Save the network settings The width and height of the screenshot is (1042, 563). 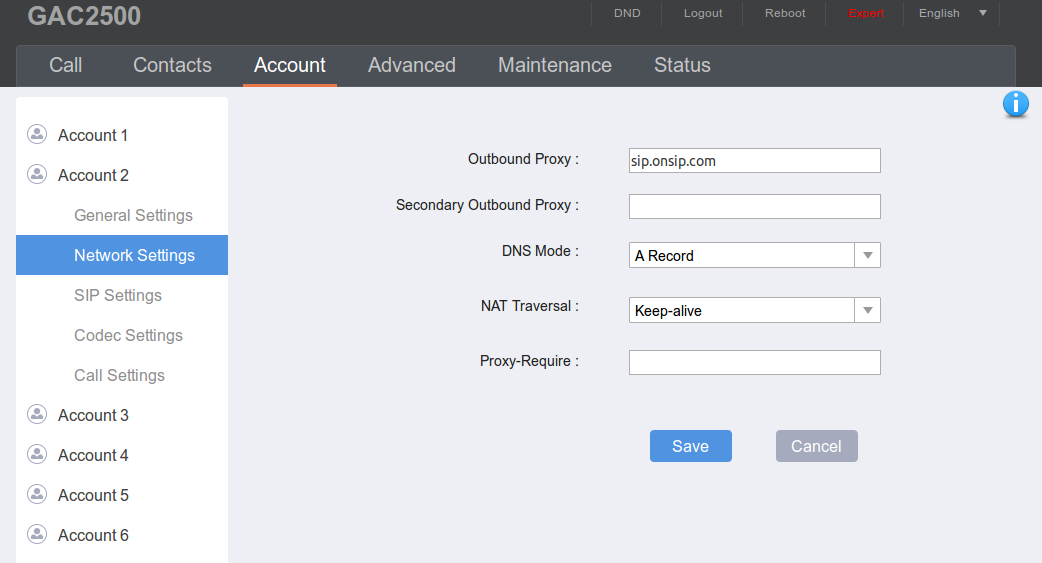[x=690, y=446]
